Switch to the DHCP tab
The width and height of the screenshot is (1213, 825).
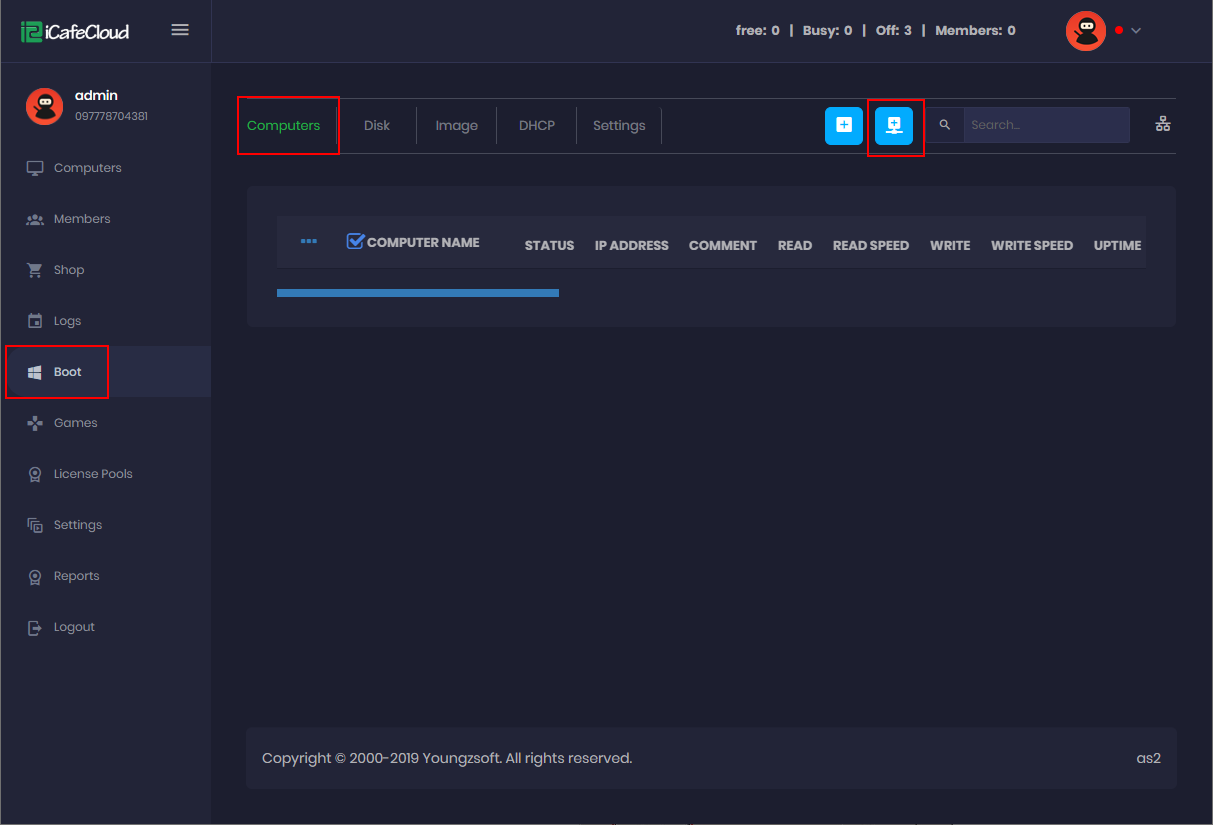(x=537, y=126)
